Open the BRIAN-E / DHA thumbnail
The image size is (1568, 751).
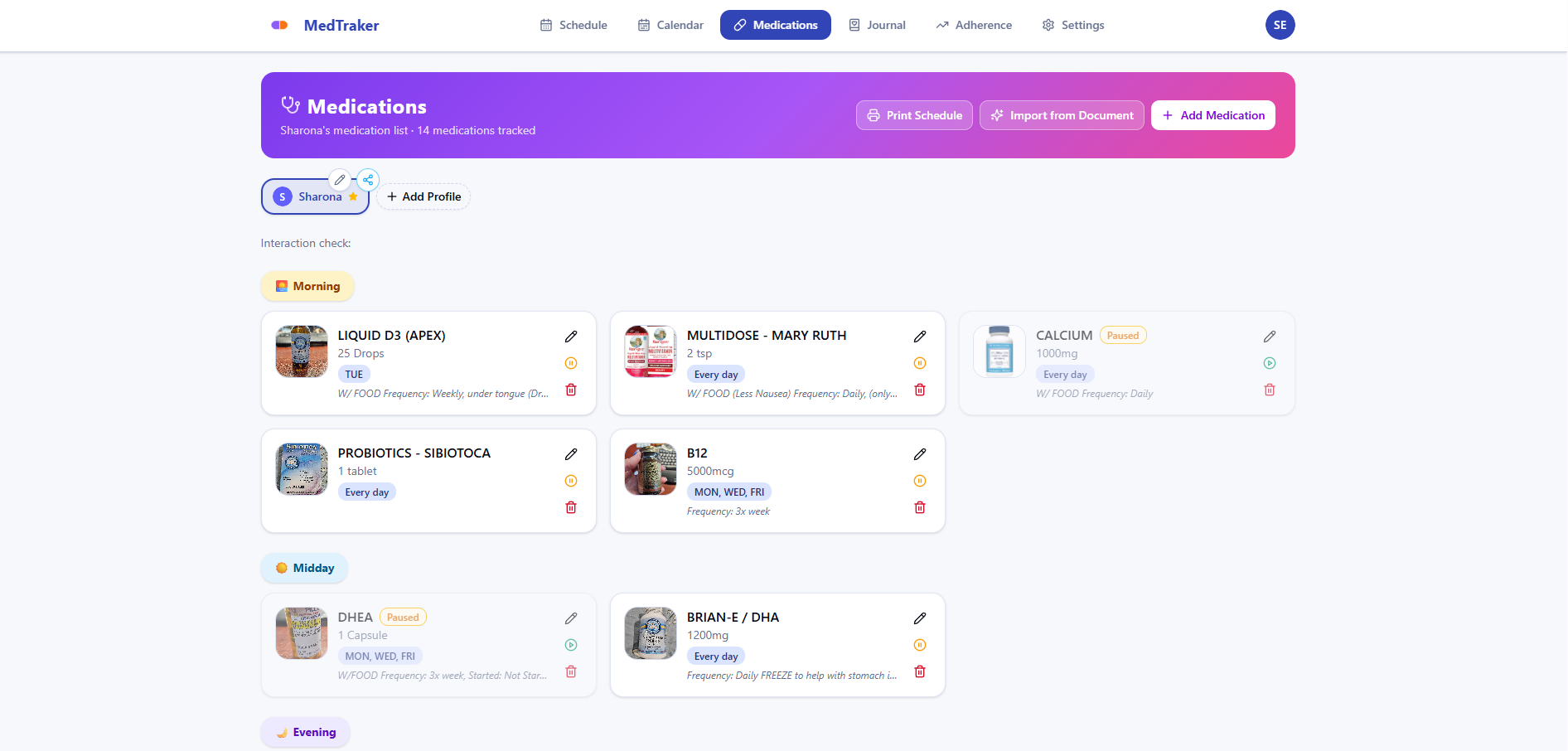(x=651, y=633)
